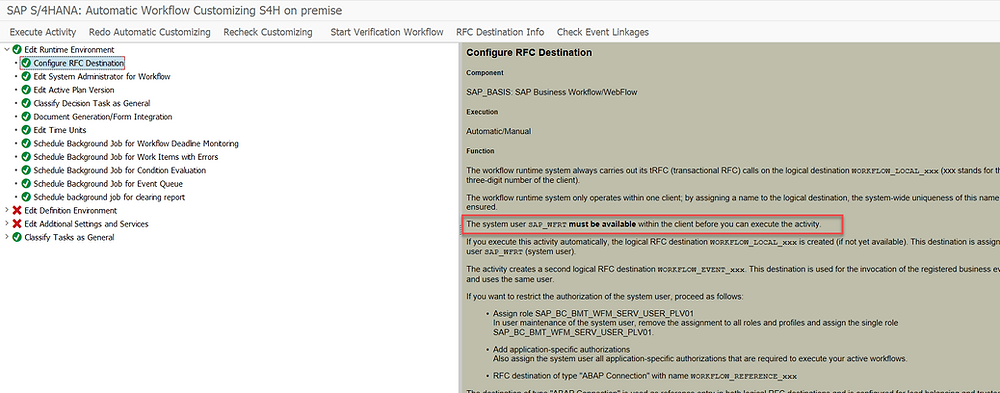Screen dimensions: 1000x393
Task: Click the Function label in documentation
Action: [x=480, y=151]
